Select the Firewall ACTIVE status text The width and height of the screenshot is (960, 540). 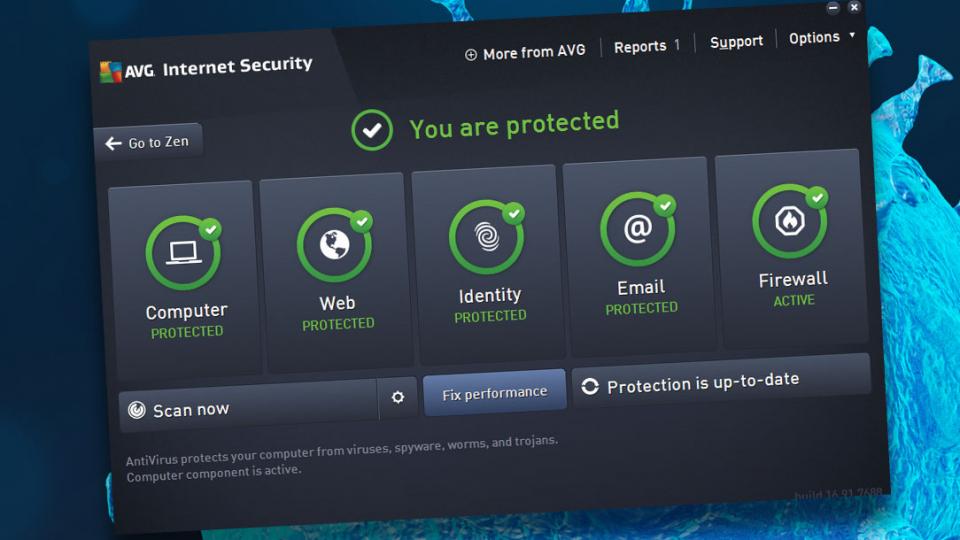click(x=794, y=301)
